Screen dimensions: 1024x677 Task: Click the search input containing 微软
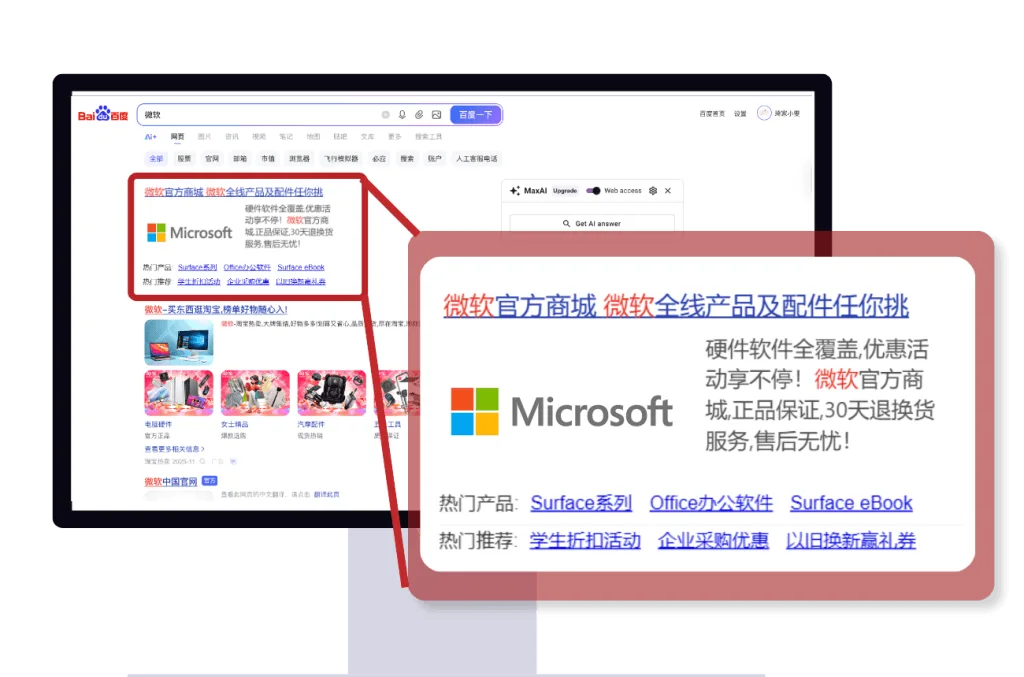pyautogui.click(x=261, y=115)
